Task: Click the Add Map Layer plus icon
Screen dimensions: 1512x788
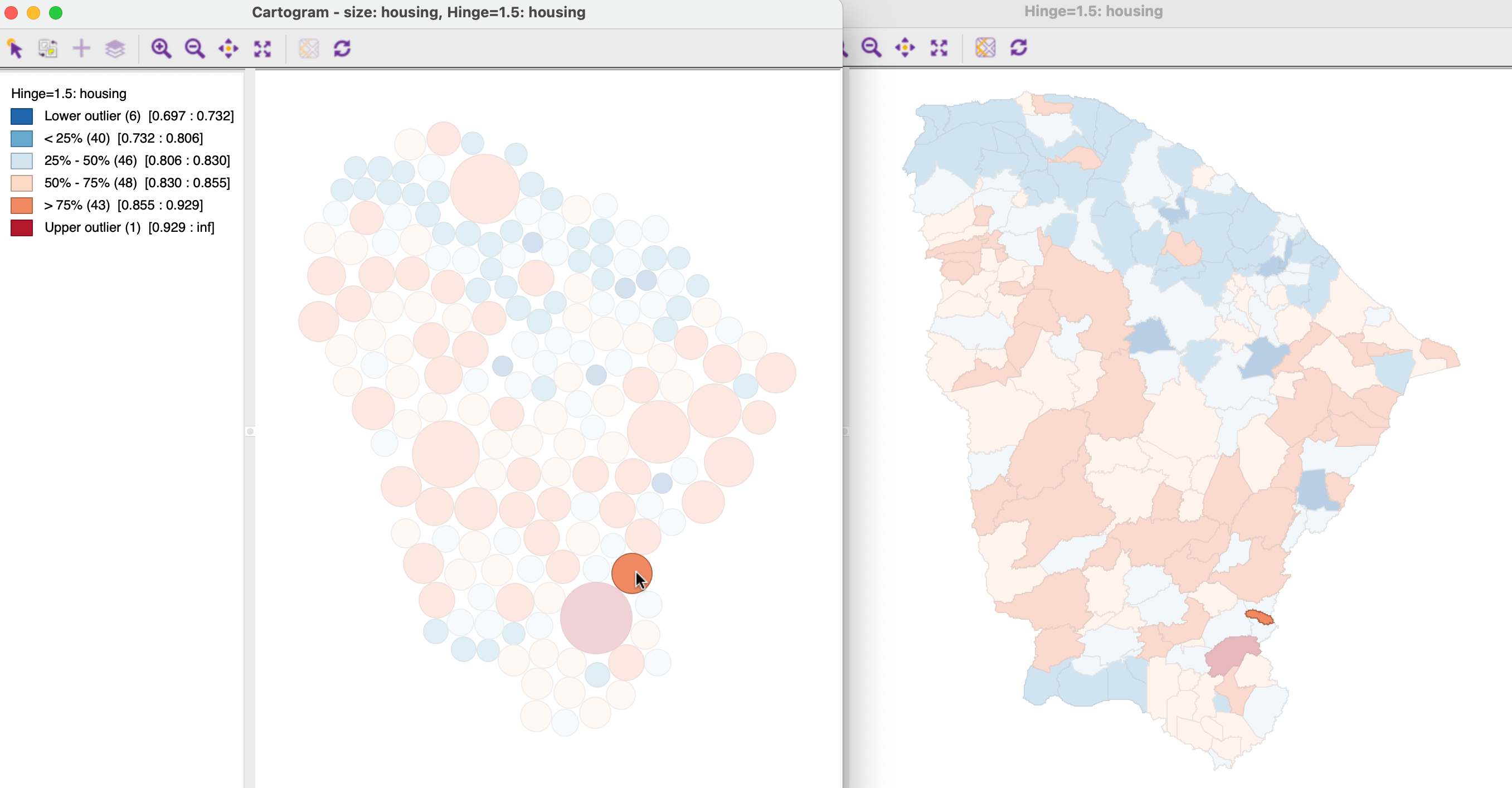Action: click(x=81, y=48)
